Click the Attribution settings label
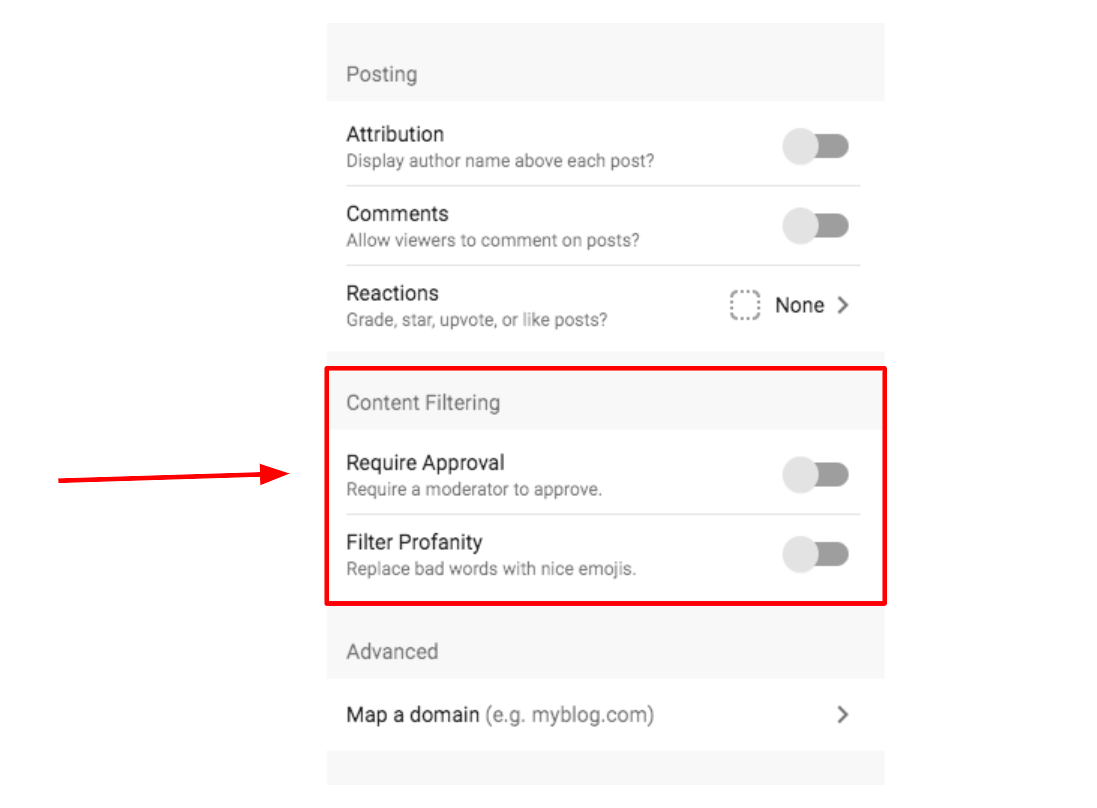 [x=395, y=134]
